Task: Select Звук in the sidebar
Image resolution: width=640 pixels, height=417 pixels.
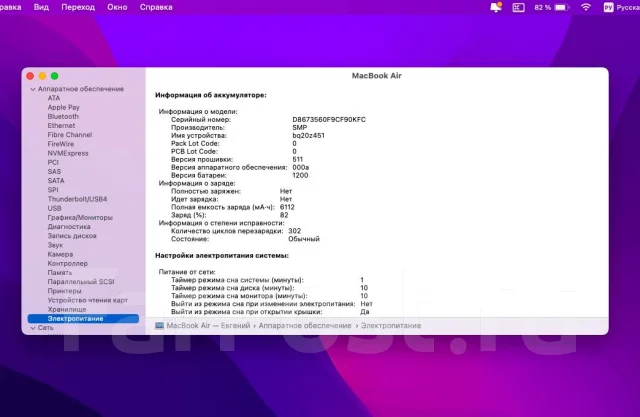Action: click(55, 245)
